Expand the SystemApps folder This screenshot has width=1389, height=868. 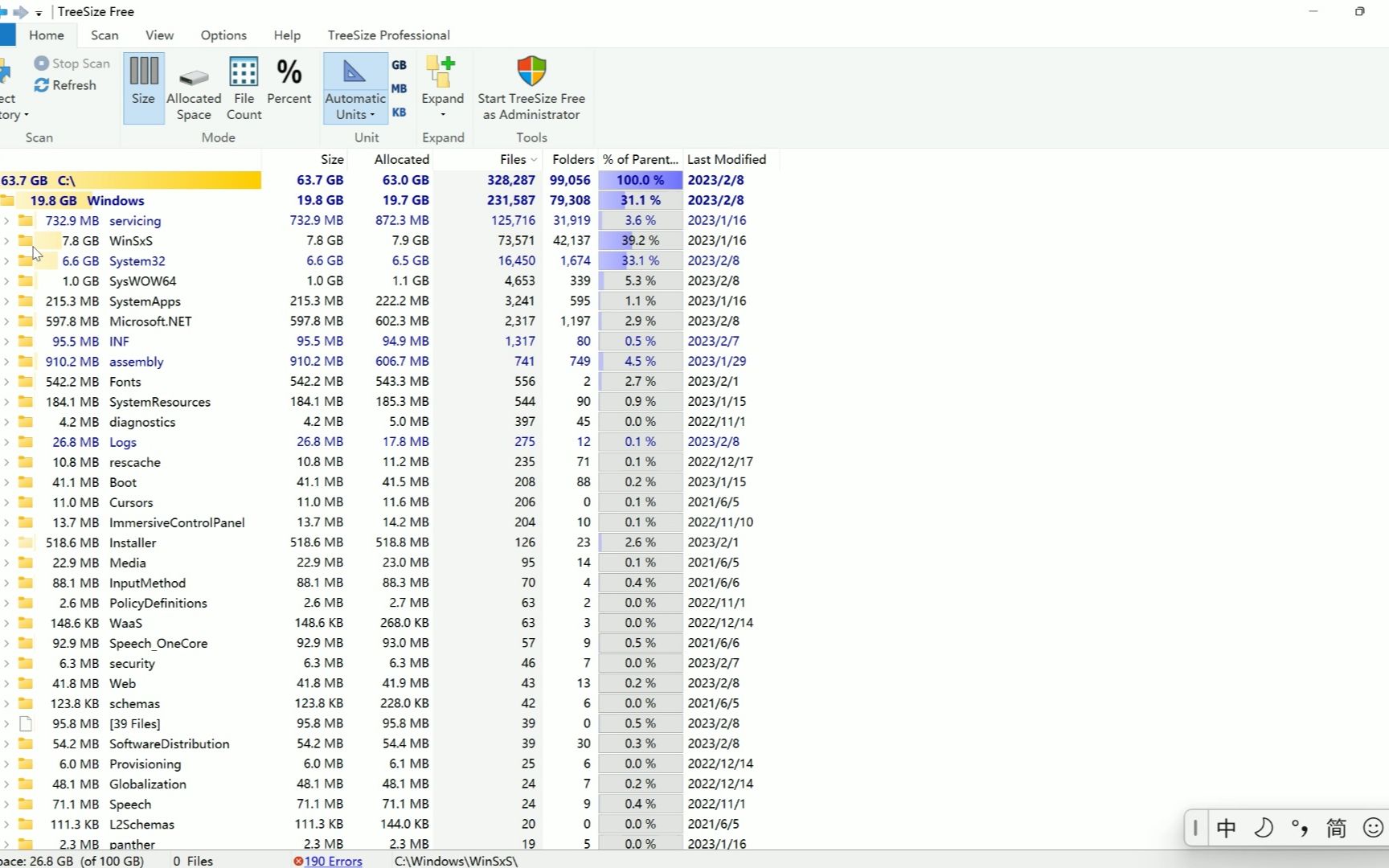coord(6,301)
